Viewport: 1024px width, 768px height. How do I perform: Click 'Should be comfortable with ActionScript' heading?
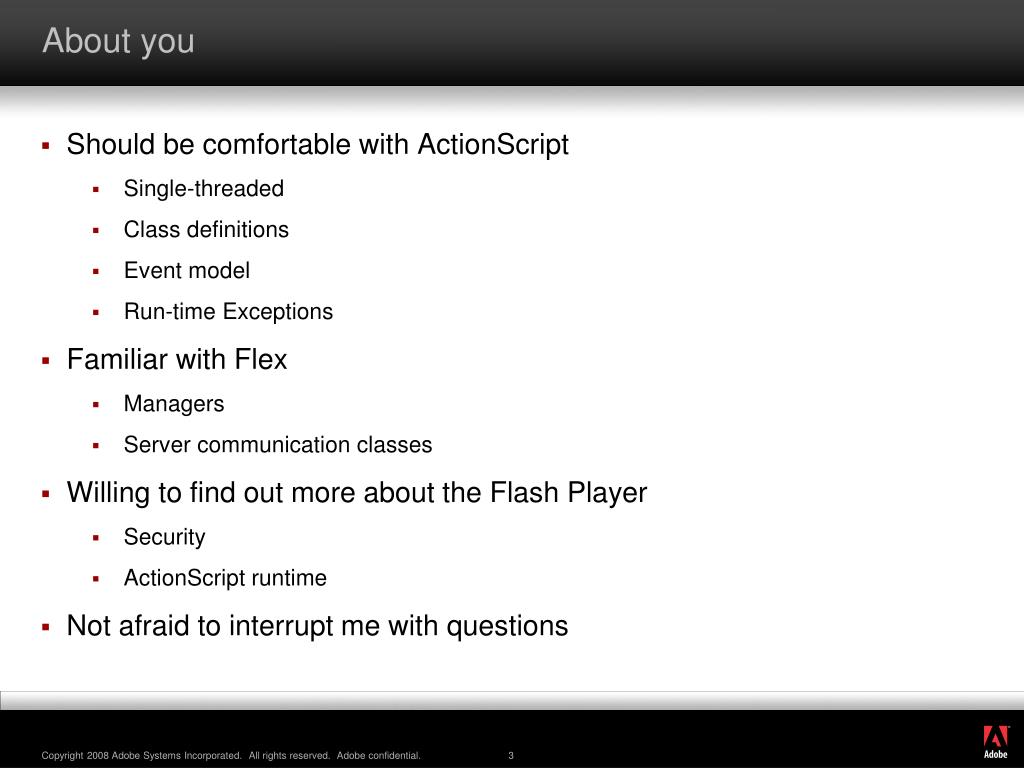point(317,144)
